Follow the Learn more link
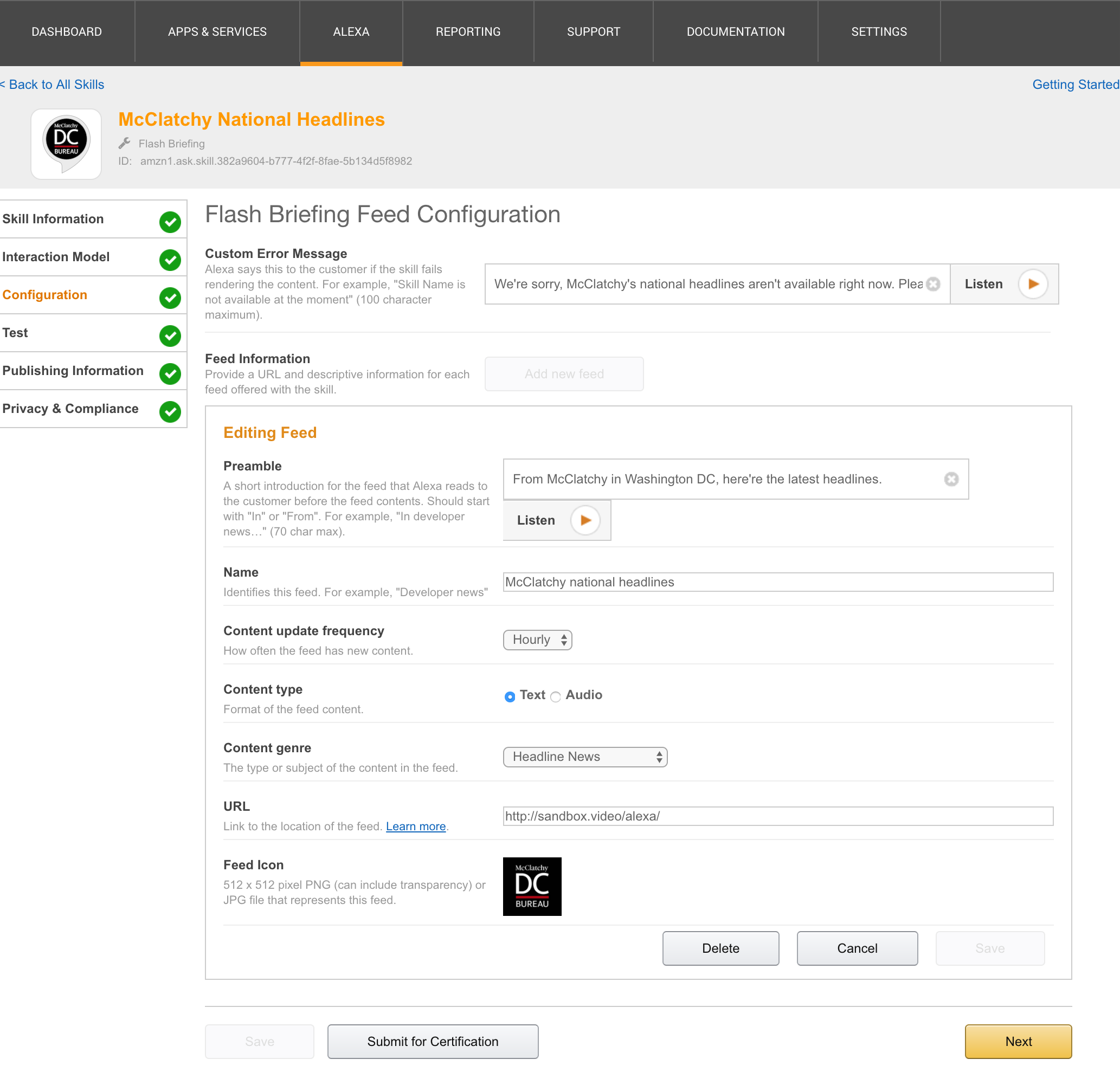 coord(415,826)
